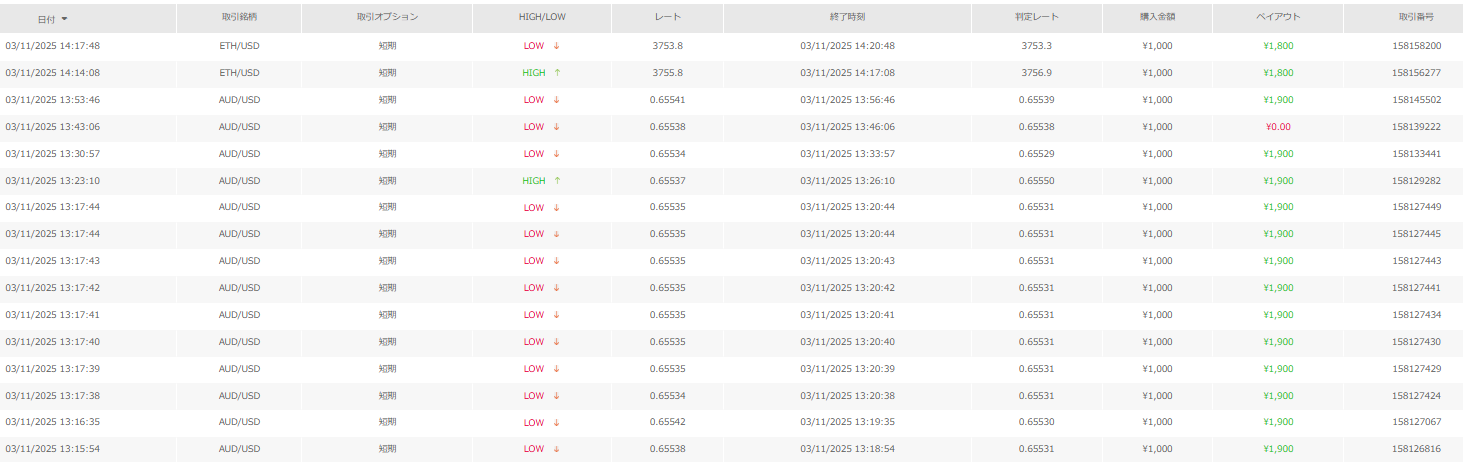
Task: Click the 終了時刻 column header
Action: click(x=847, y=18)
